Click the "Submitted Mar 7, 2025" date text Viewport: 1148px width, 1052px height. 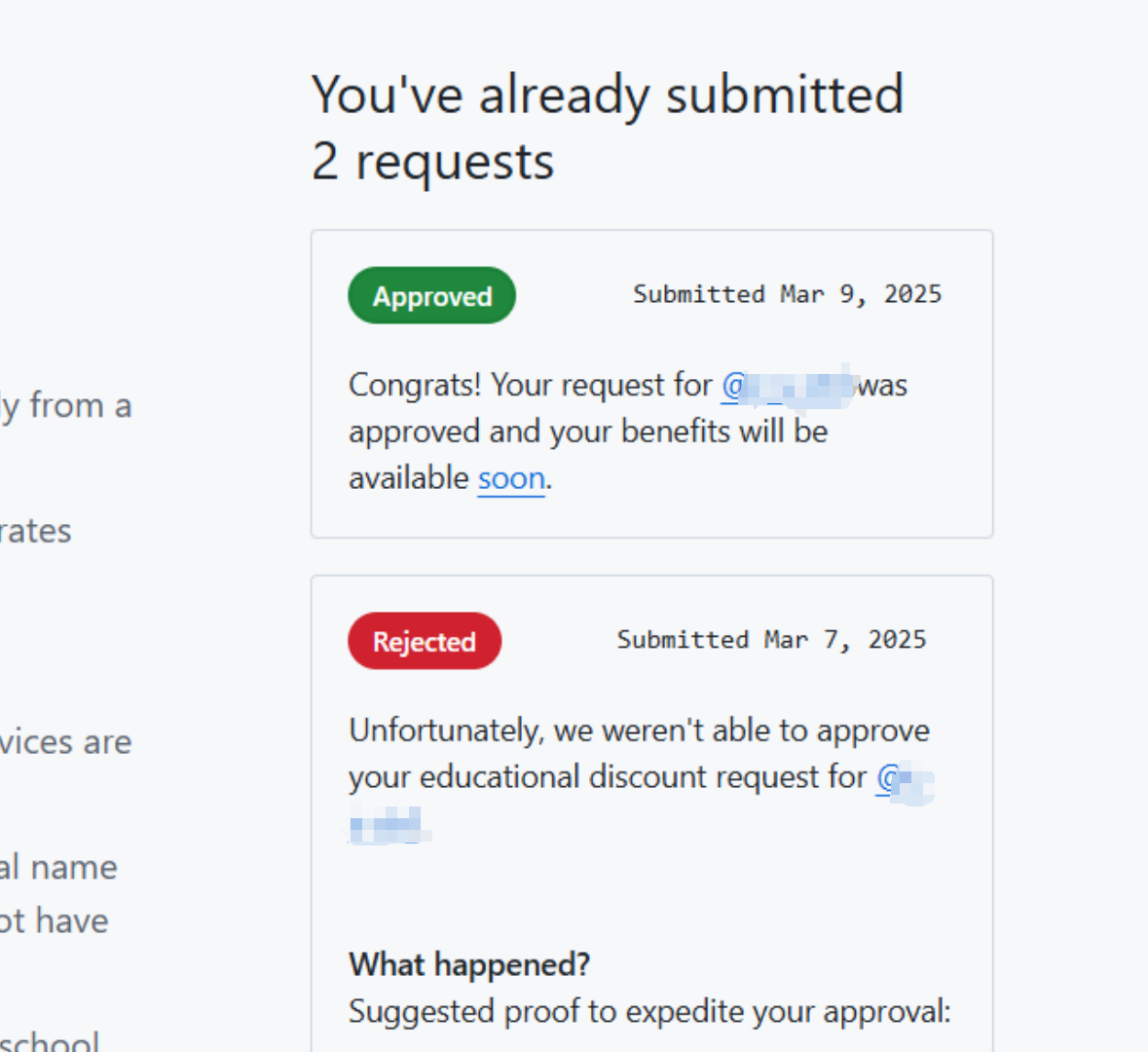click(772, 640)
